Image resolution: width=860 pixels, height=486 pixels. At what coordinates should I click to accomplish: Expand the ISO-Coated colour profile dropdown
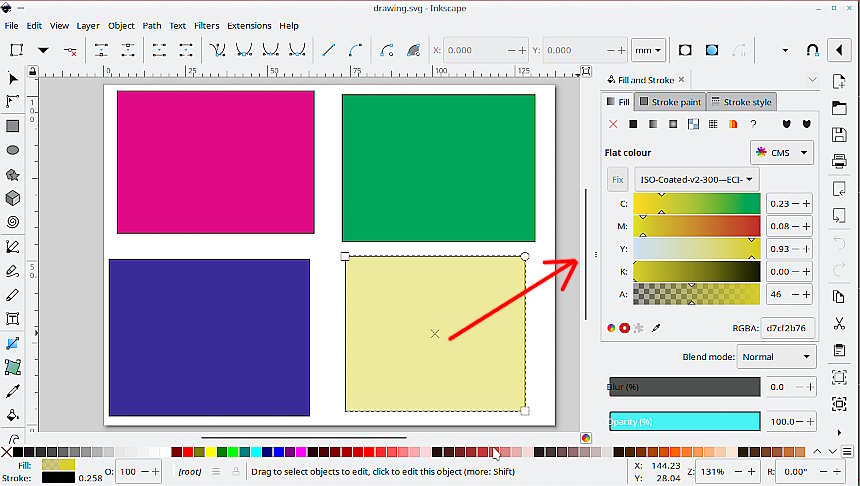click(x=697, y=180)
